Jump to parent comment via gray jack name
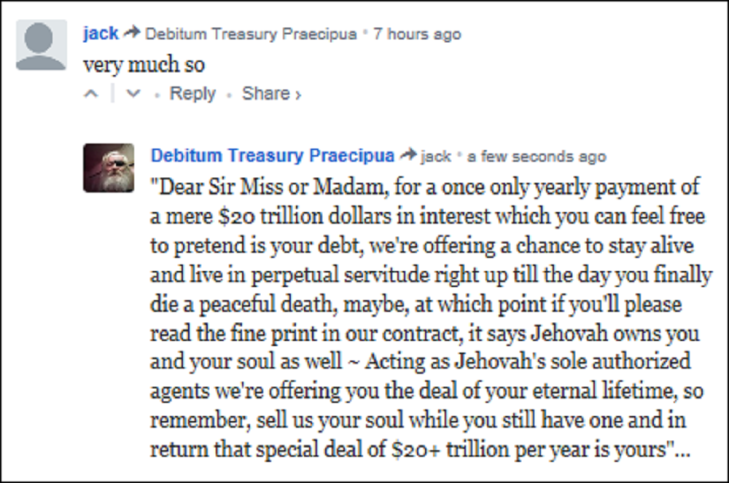 [x=436, y=157]
